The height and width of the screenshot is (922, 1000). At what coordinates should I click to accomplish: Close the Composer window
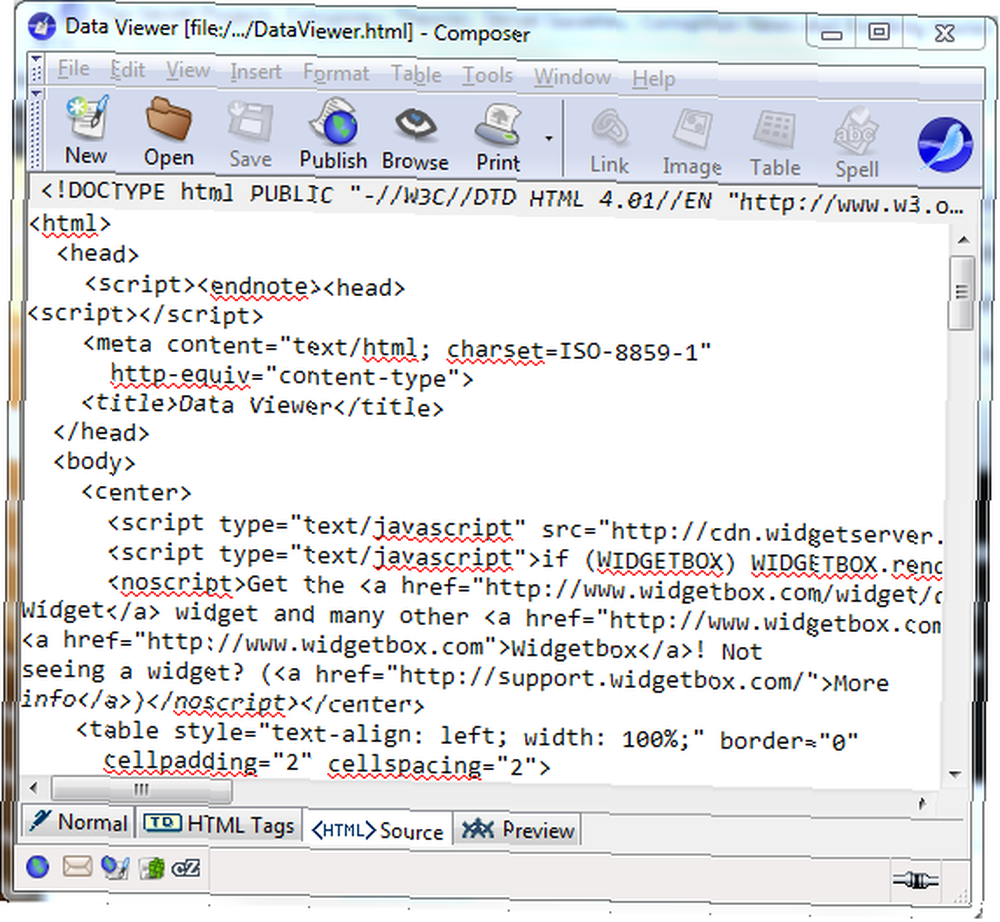pyautogui.click(x=945, y=33)
